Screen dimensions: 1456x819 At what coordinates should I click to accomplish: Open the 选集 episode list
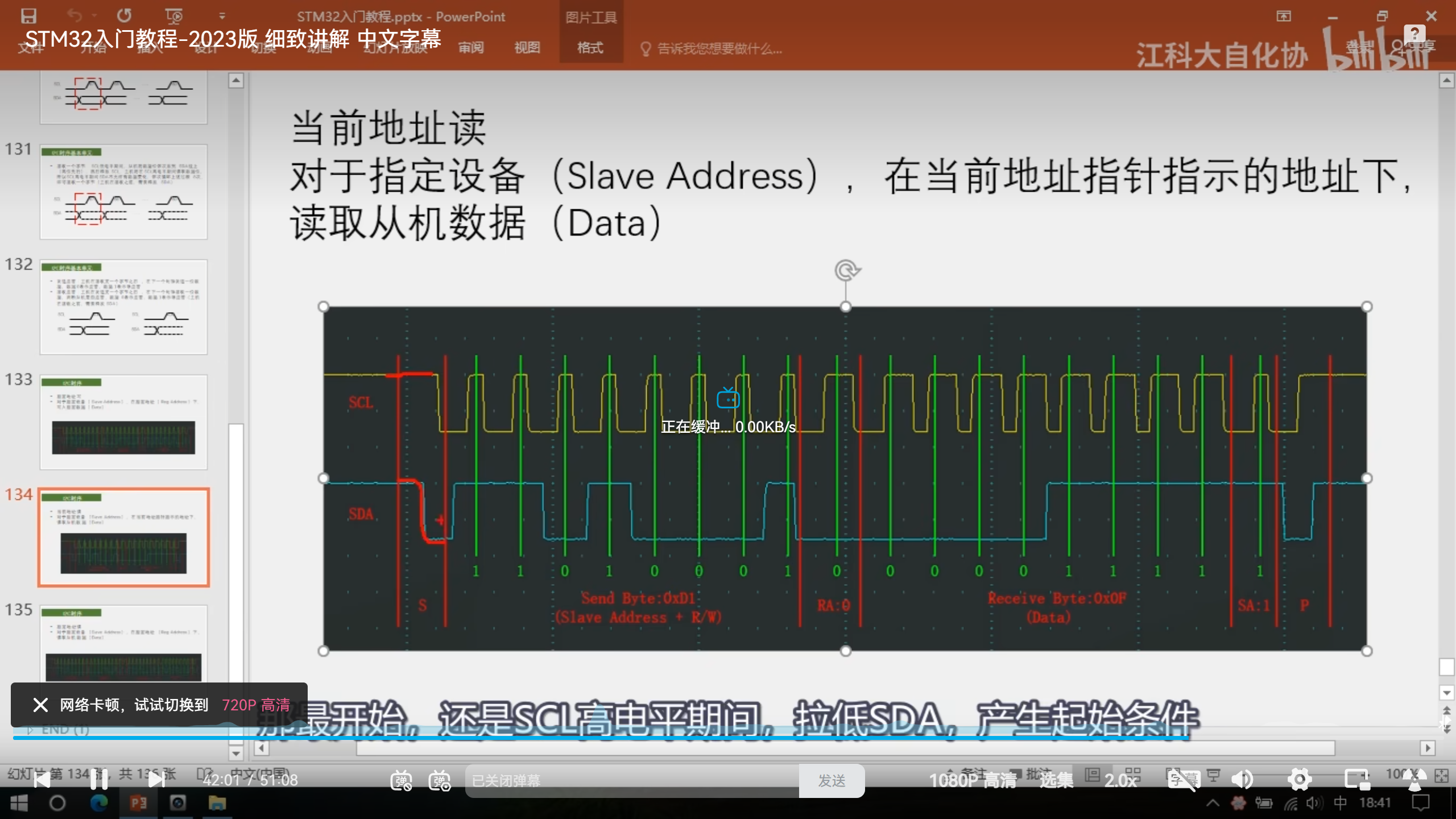click(x=1056, y=780)
